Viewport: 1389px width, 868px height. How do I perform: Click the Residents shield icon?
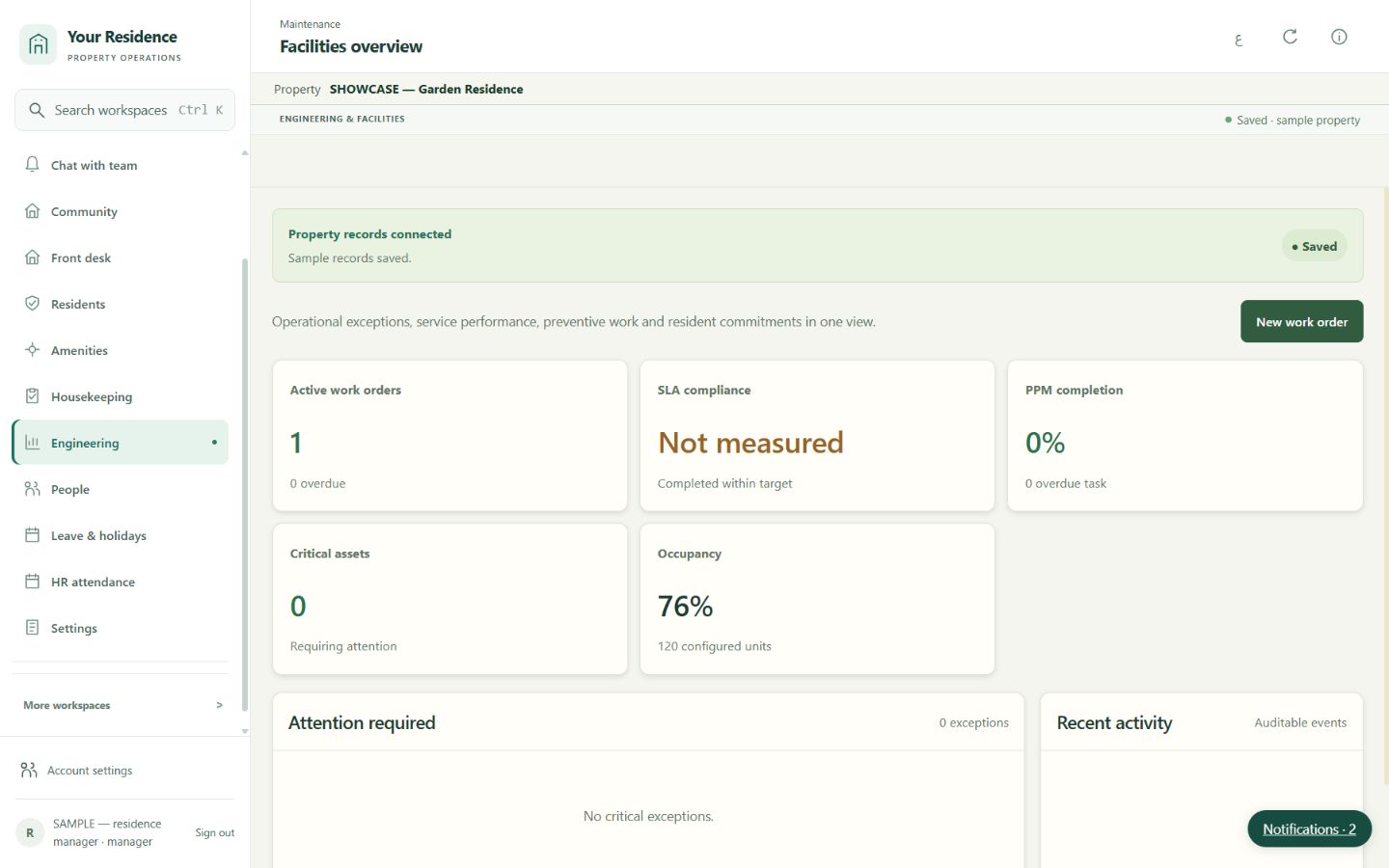point(32,304)
